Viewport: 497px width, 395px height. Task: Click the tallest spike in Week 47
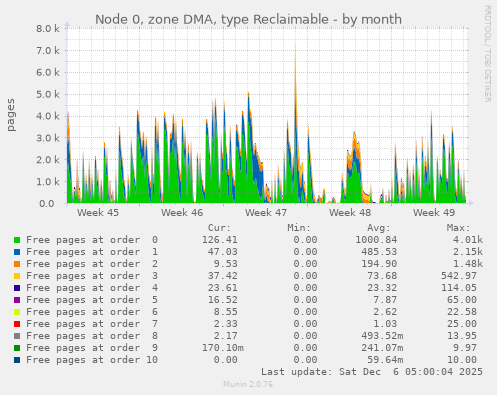click(295, 123)
